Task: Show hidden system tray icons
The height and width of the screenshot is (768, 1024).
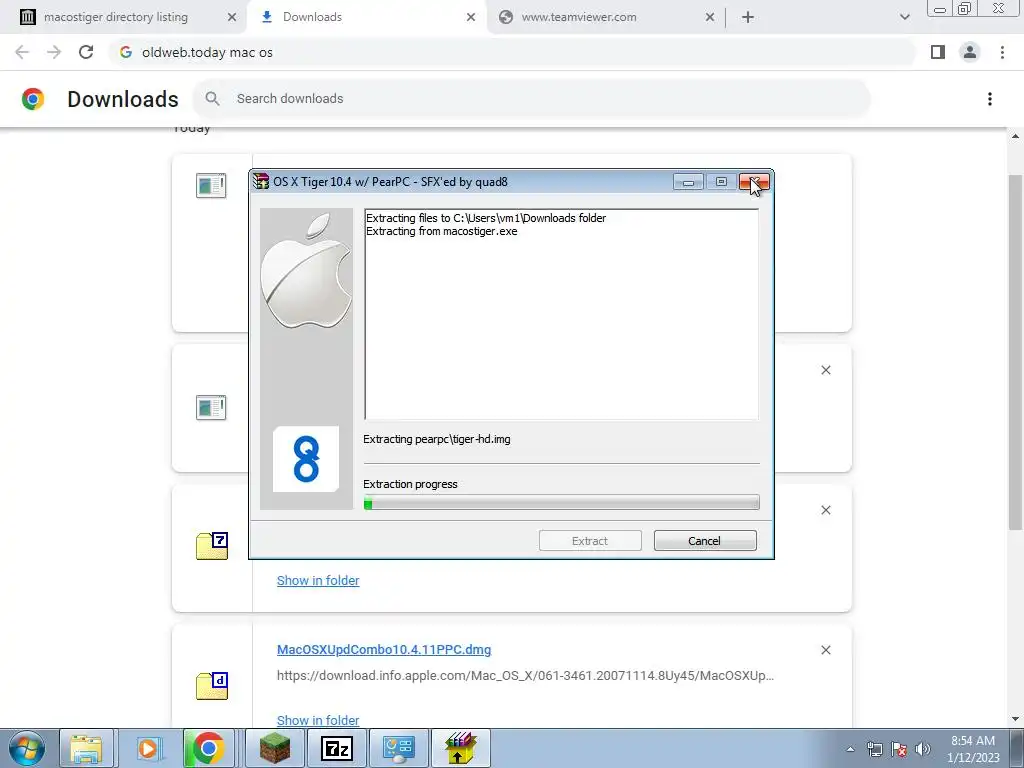Action: point(850,749)
